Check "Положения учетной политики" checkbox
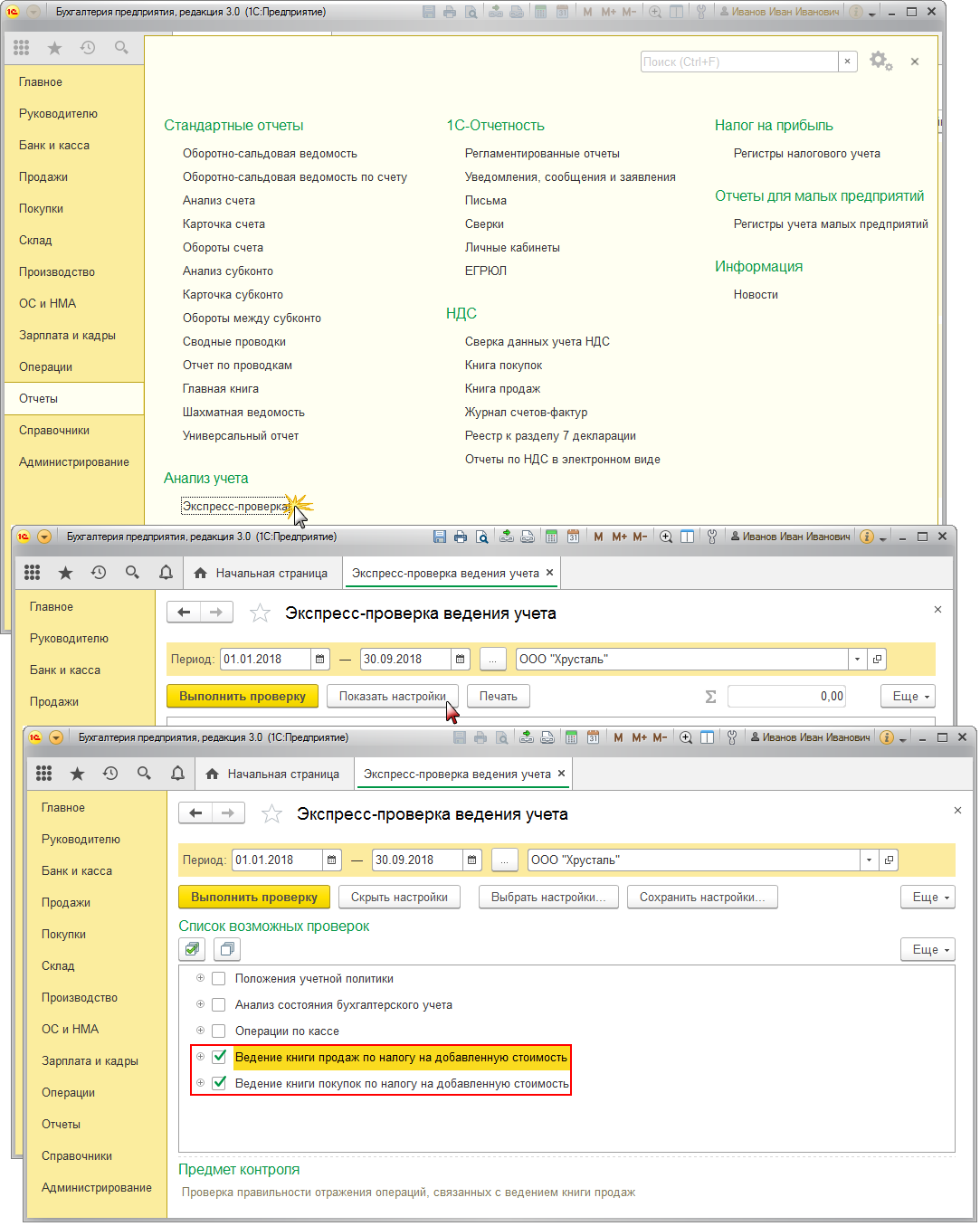980x1226 pixels. tap(218, 978)
